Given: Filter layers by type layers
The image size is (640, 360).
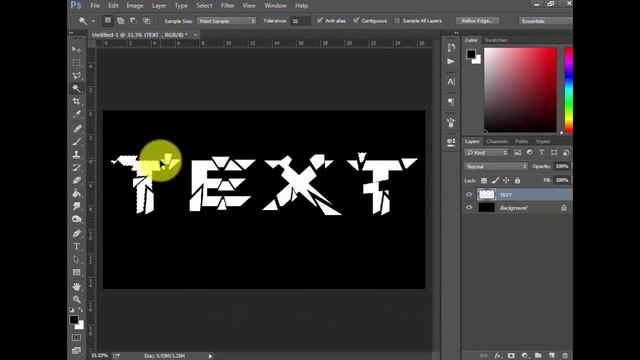Looking at the screenshot, I should (x=542, y=152).
